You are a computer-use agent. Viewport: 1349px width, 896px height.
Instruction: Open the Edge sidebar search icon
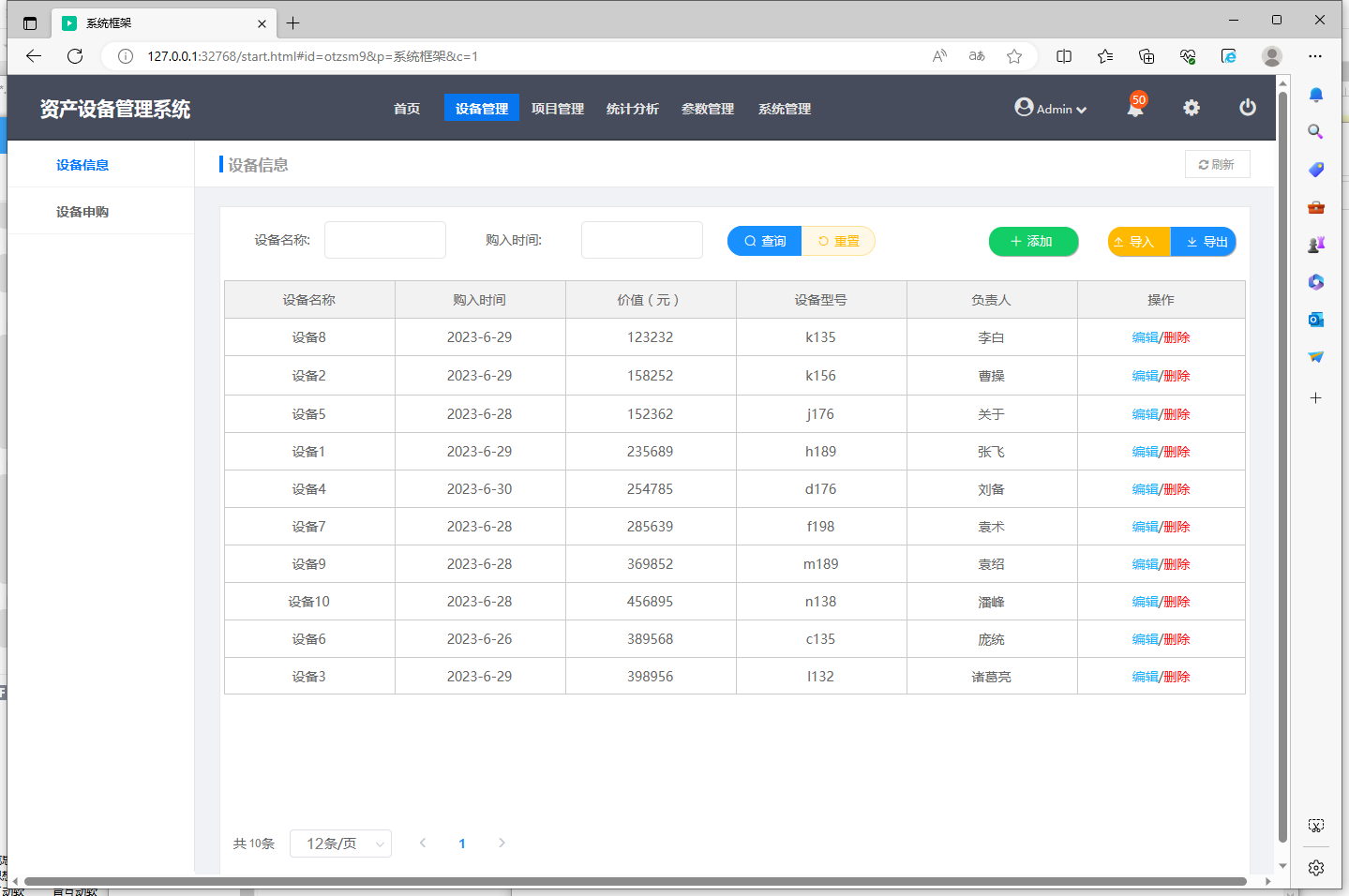pyautogui.click(x=1316, y=132)
